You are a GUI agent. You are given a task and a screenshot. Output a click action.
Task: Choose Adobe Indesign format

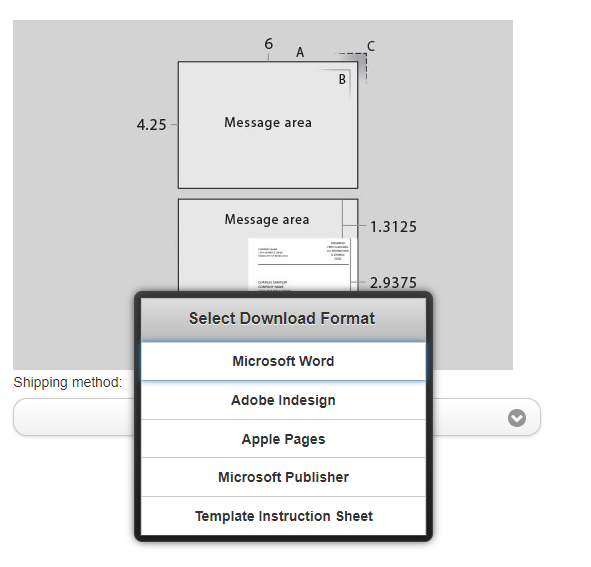[283, 400]
